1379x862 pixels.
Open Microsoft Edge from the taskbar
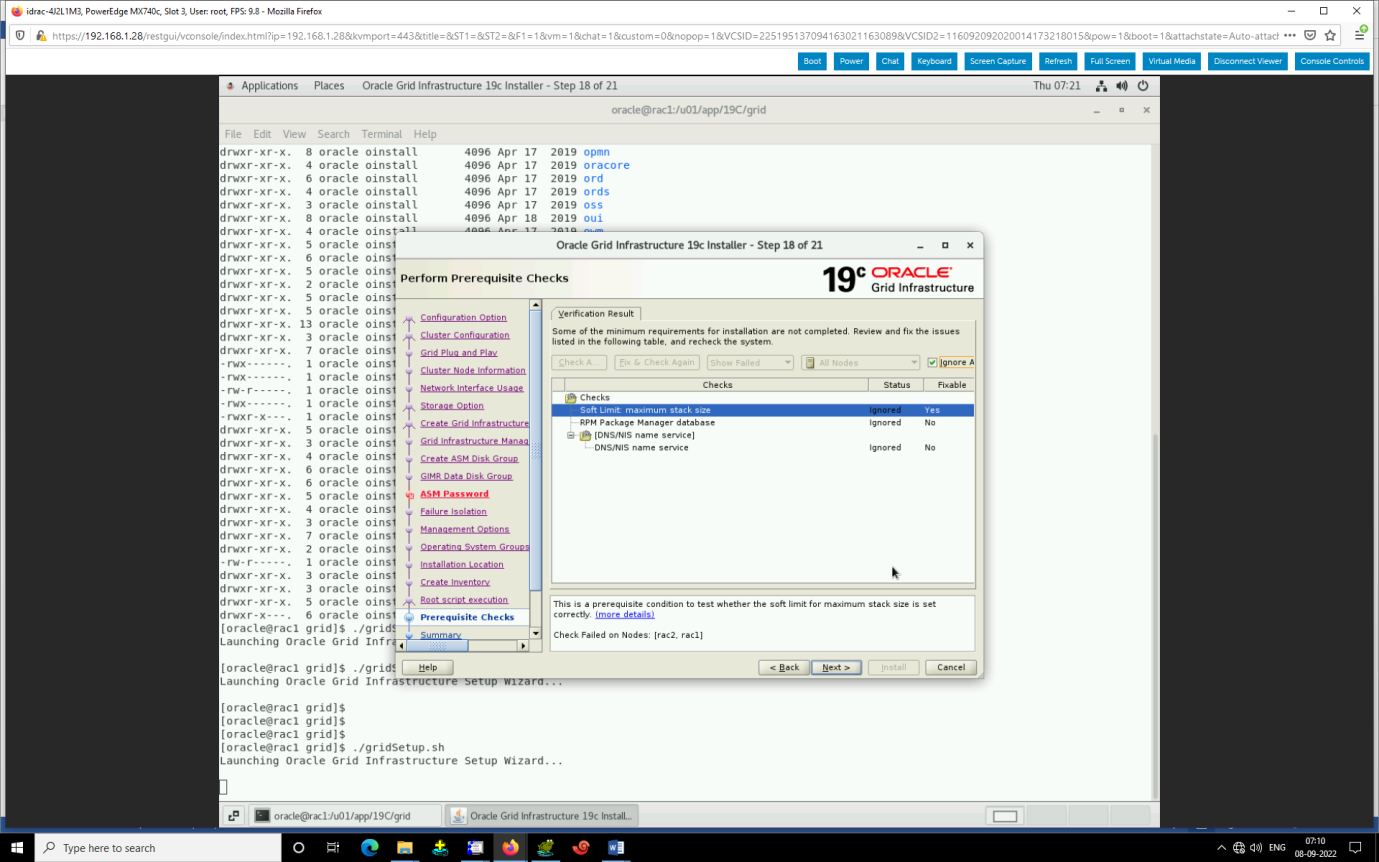(x=369, y=847)
